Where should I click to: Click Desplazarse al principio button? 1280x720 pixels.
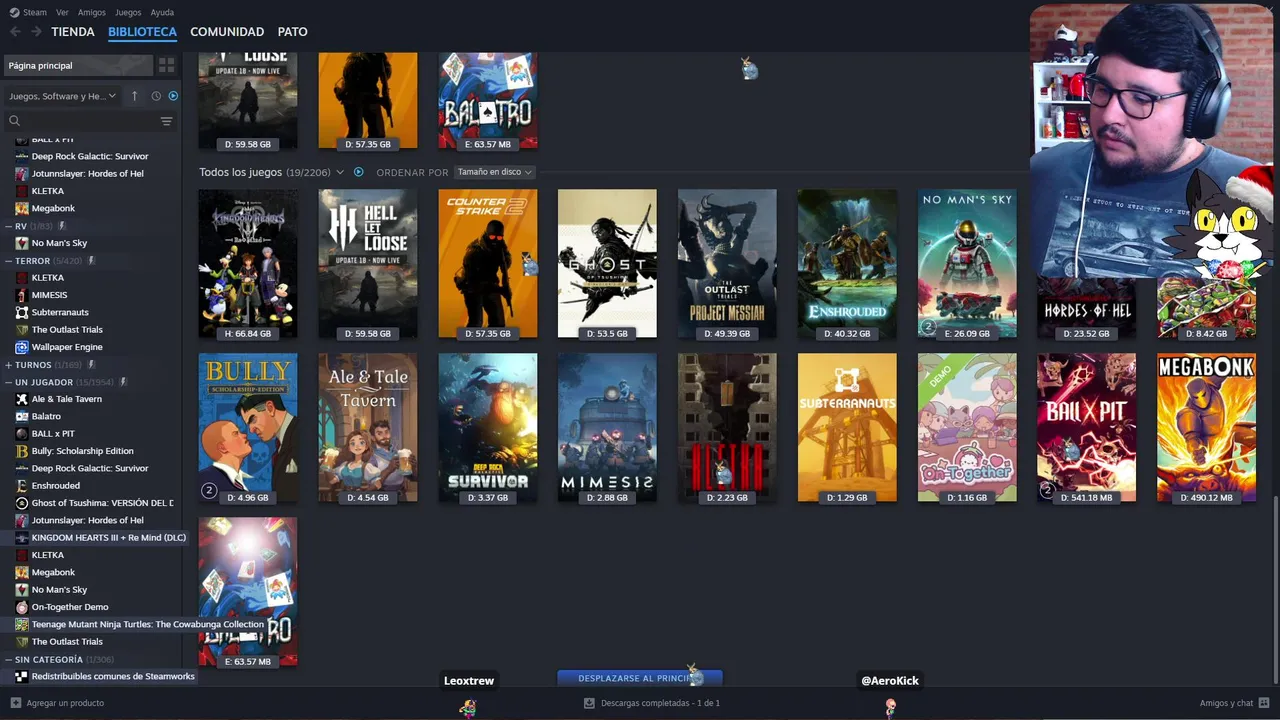[x=640, y=678]
